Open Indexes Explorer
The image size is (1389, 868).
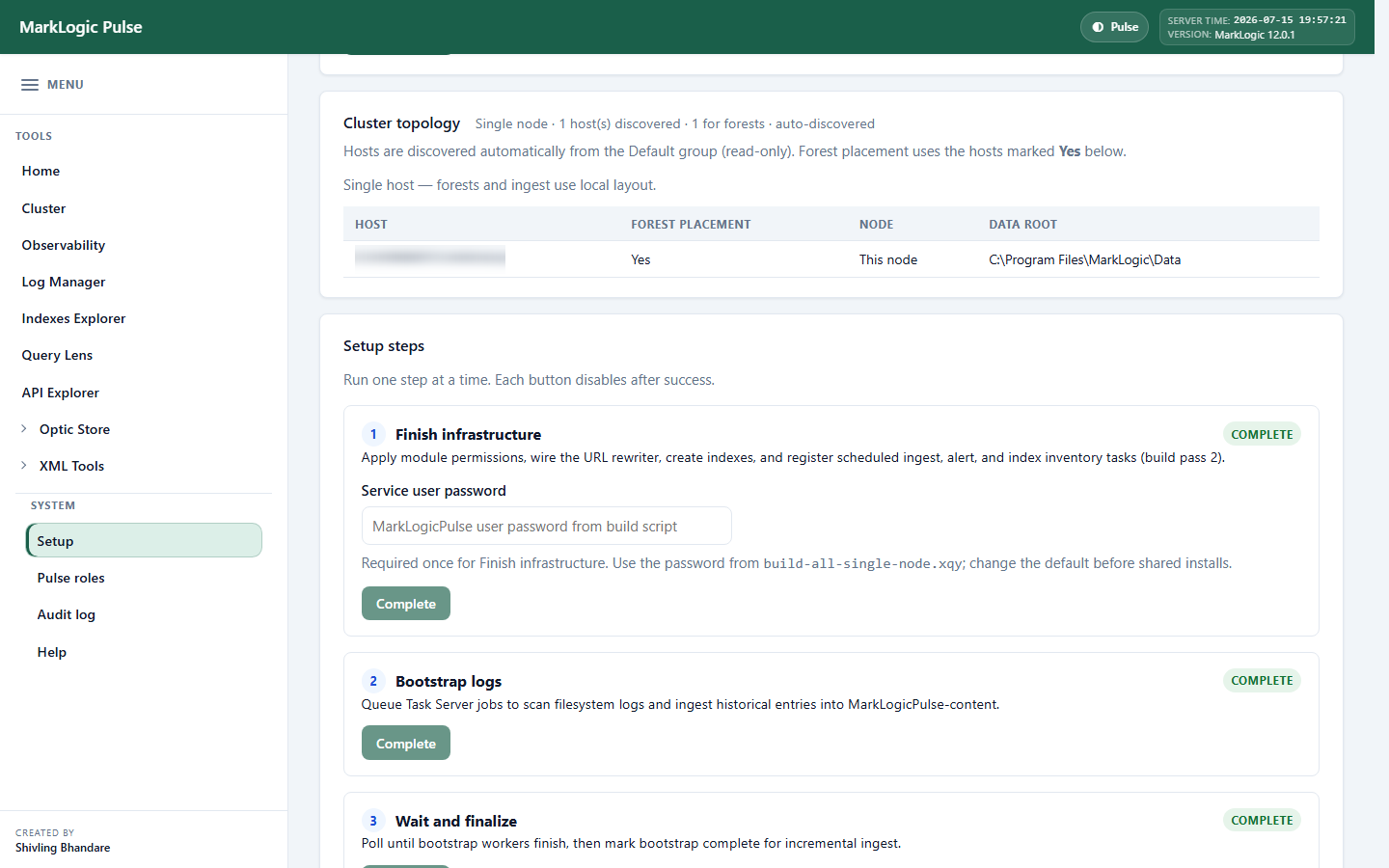click(x=73, y=318)
